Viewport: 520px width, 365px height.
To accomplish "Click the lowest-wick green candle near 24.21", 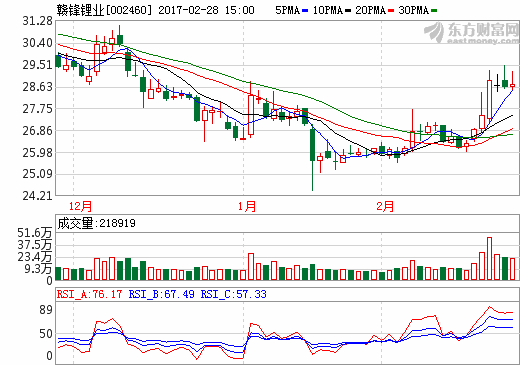I will point(312,158).
